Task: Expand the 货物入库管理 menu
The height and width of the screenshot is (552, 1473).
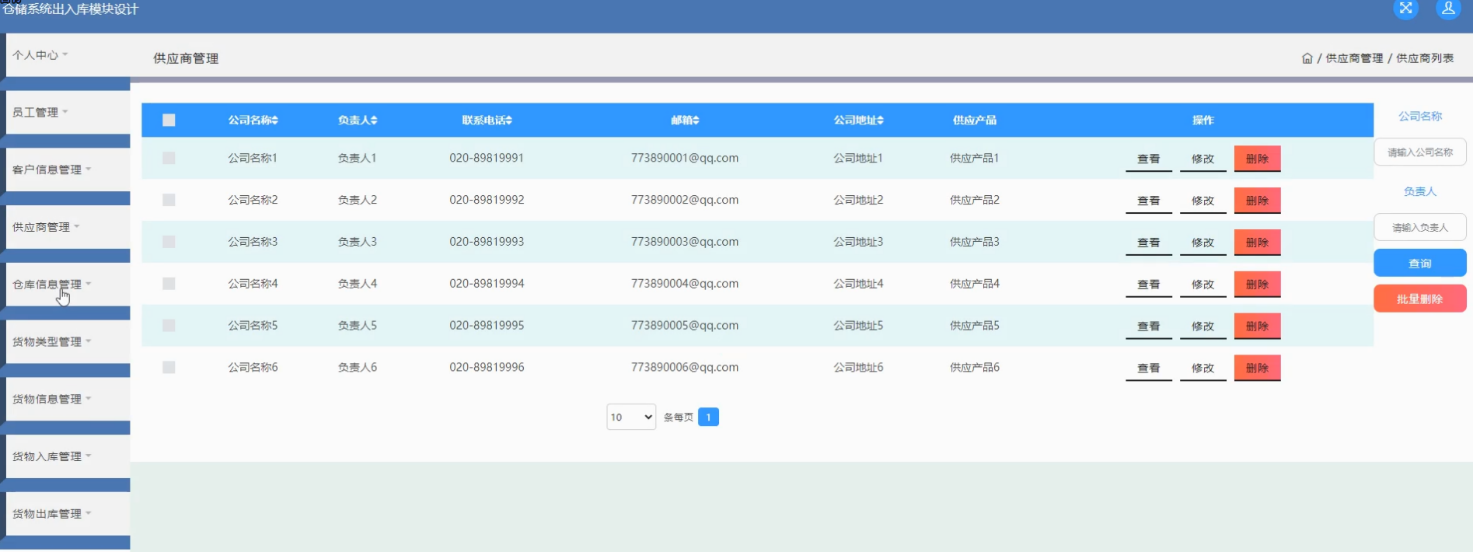Action: [68, 456]
